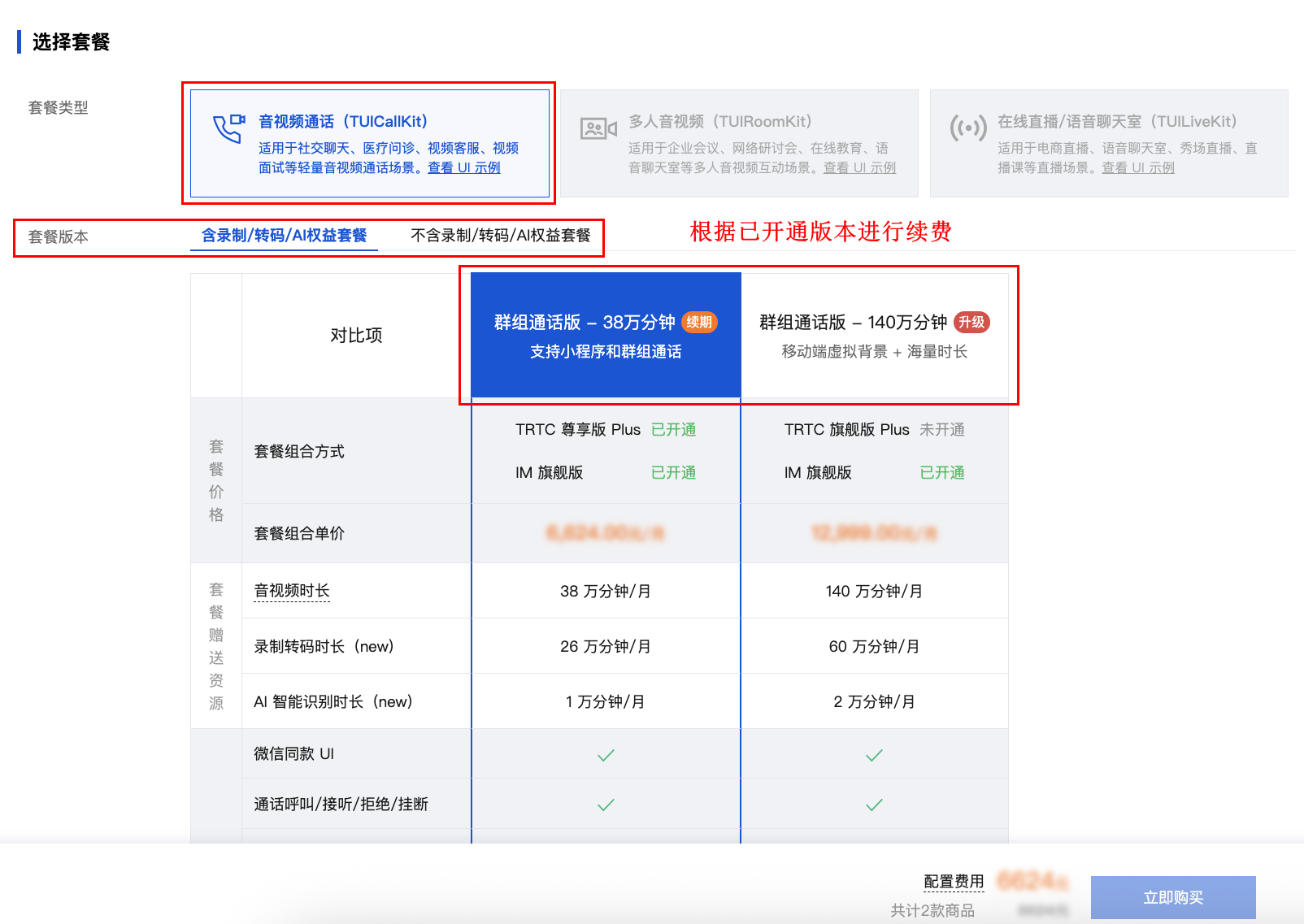Click 支持小程序和群组通话 subtitle
The image size is (1304, 924).
click(606, 351)
